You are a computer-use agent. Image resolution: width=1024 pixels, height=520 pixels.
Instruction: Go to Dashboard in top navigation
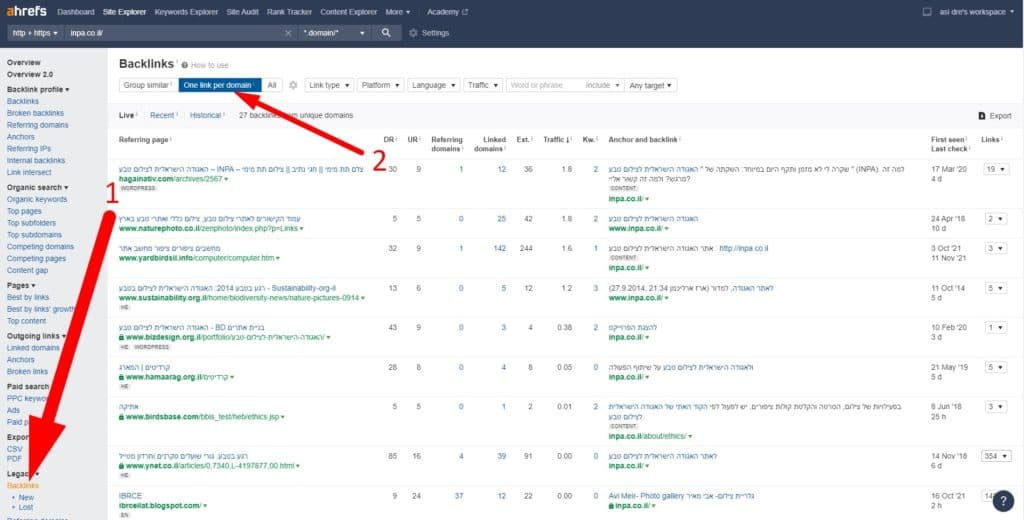(76, 12)
